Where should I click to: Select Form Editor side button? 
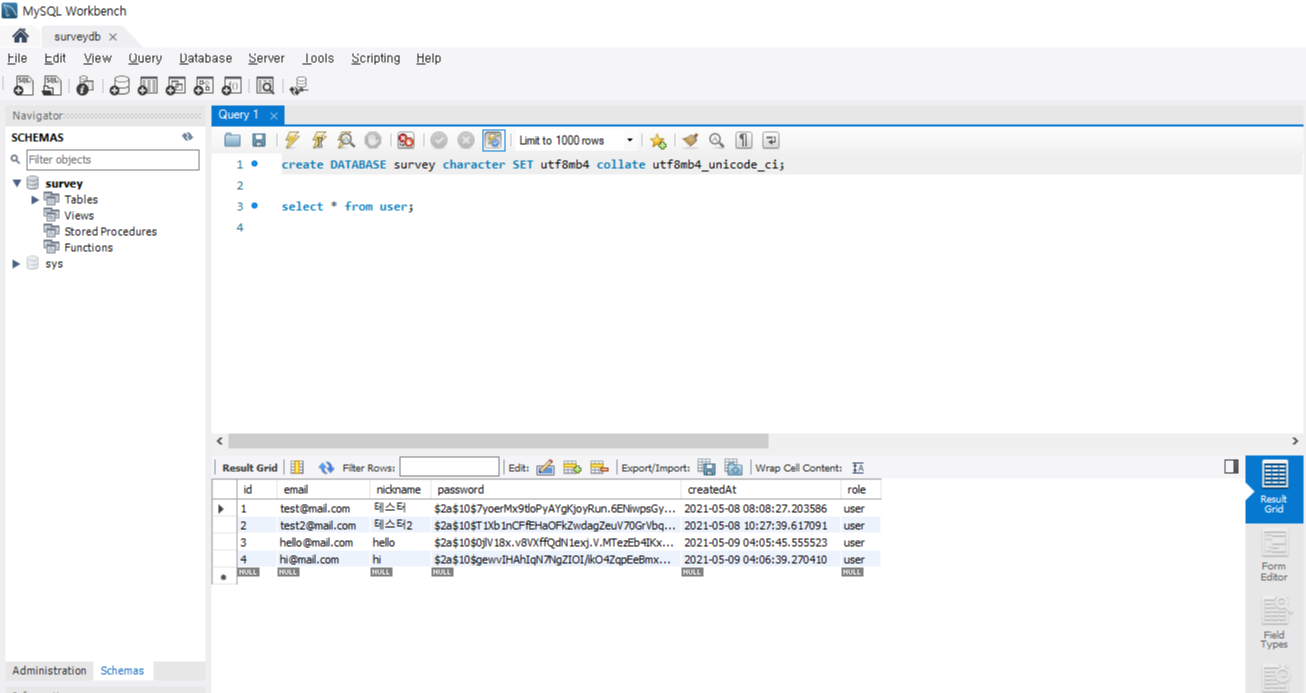1274,556
